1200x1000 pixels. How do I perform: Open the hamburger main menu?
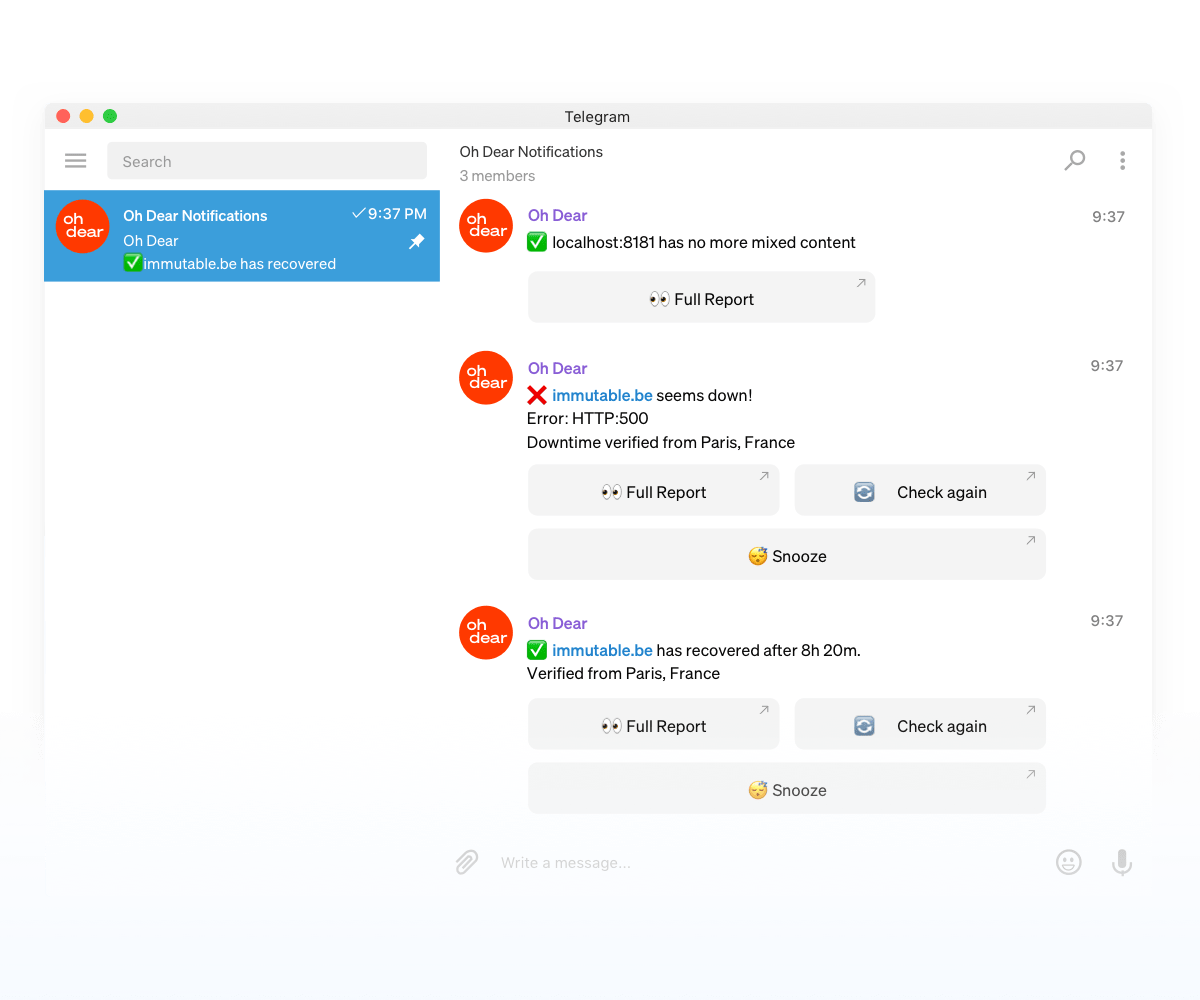click(75, 161)
